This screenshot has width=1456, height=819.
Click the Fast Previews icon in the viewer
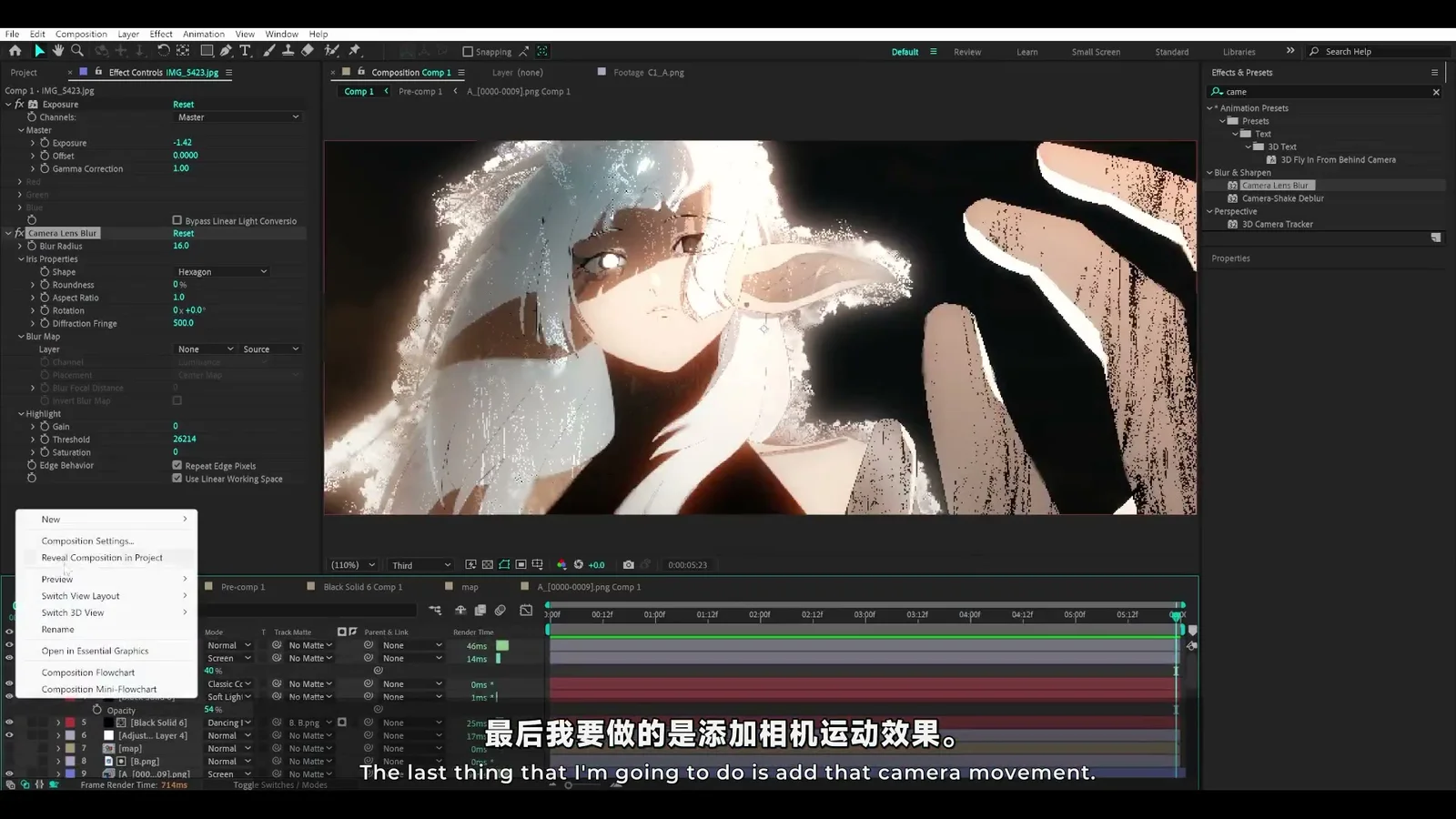click(x=470, y=565)
